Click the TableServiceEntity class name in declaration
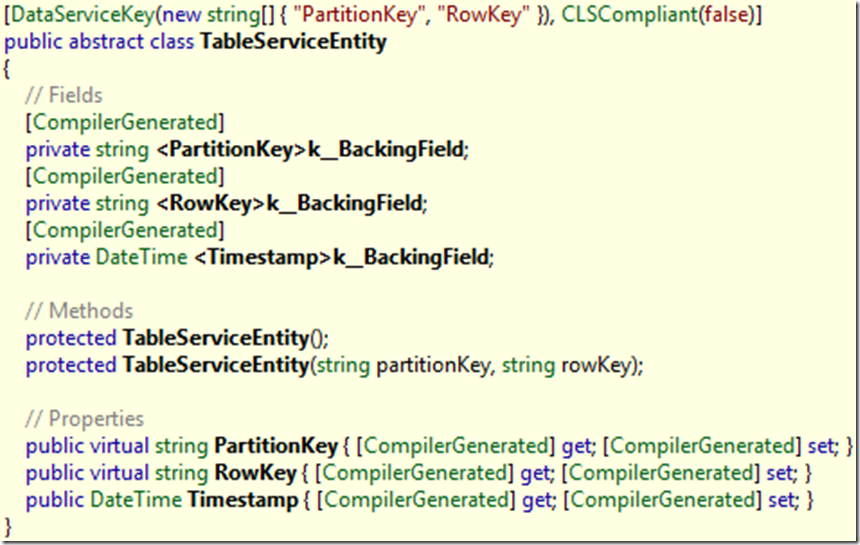Screen dimensions: 860x545 click(293, 42)
